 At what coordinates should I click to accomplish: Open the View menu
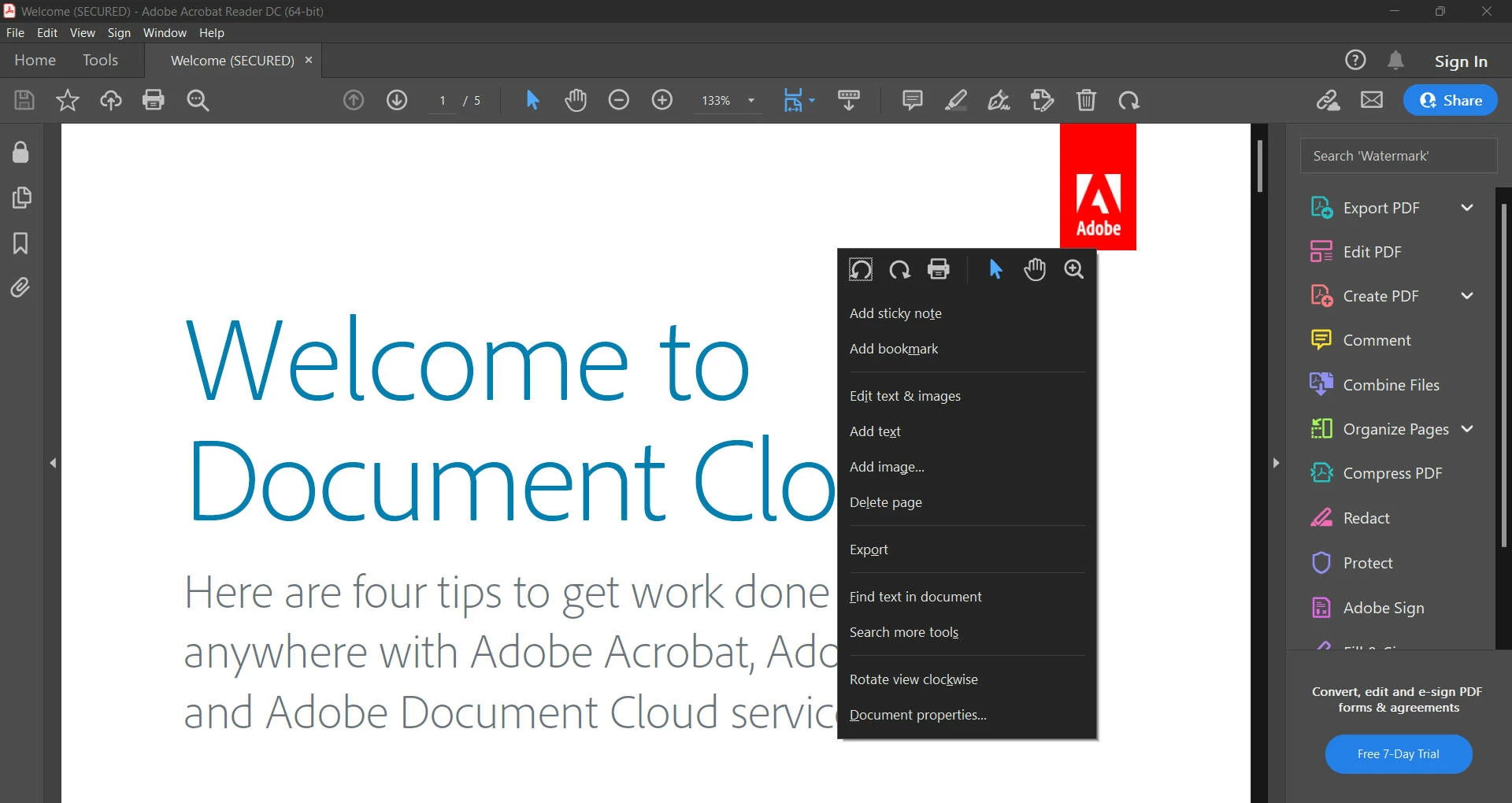click(82, 32)
